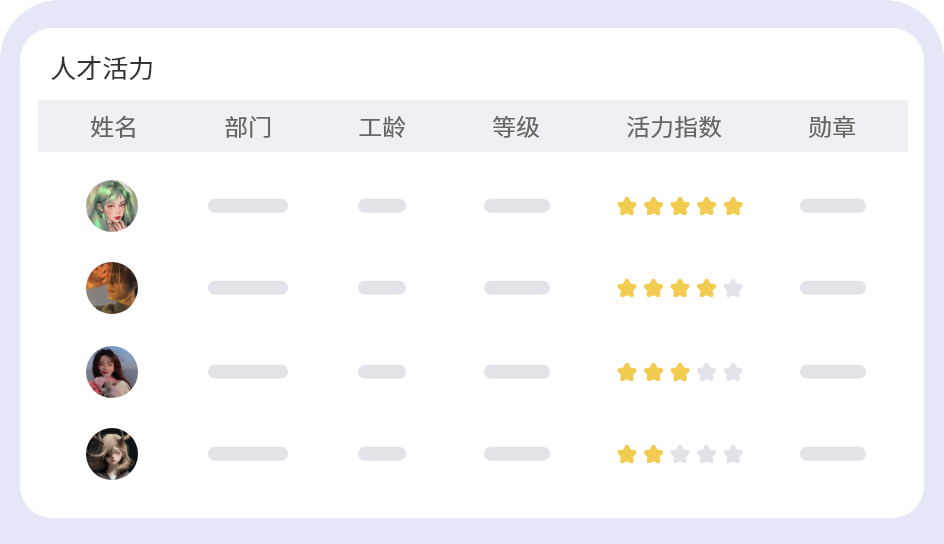Click the 人才活力 panel title
Screen dimensions: 944x544
point(102,69)
